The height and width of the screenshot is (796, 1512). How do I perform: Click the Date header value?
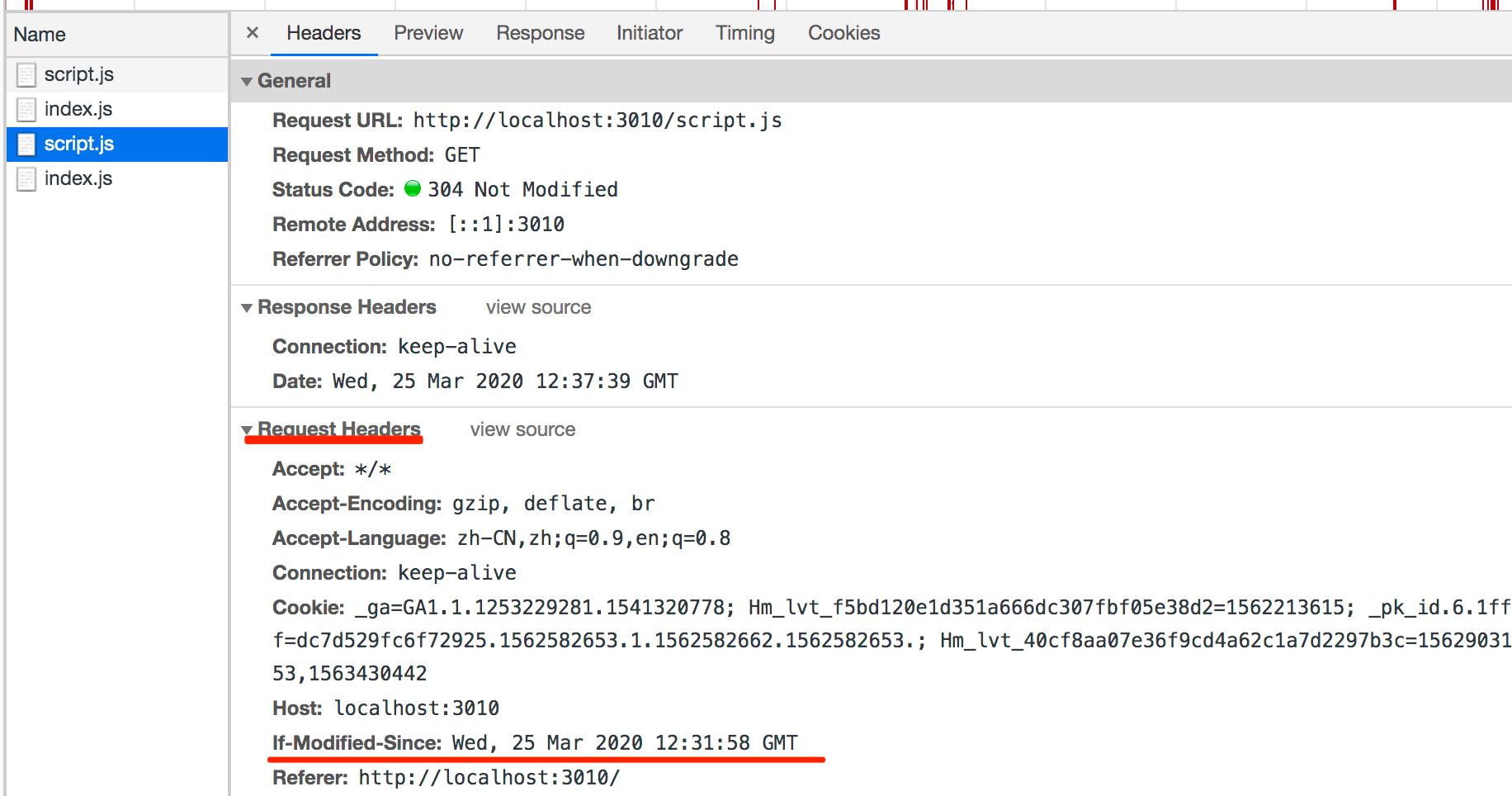[505, 381]
